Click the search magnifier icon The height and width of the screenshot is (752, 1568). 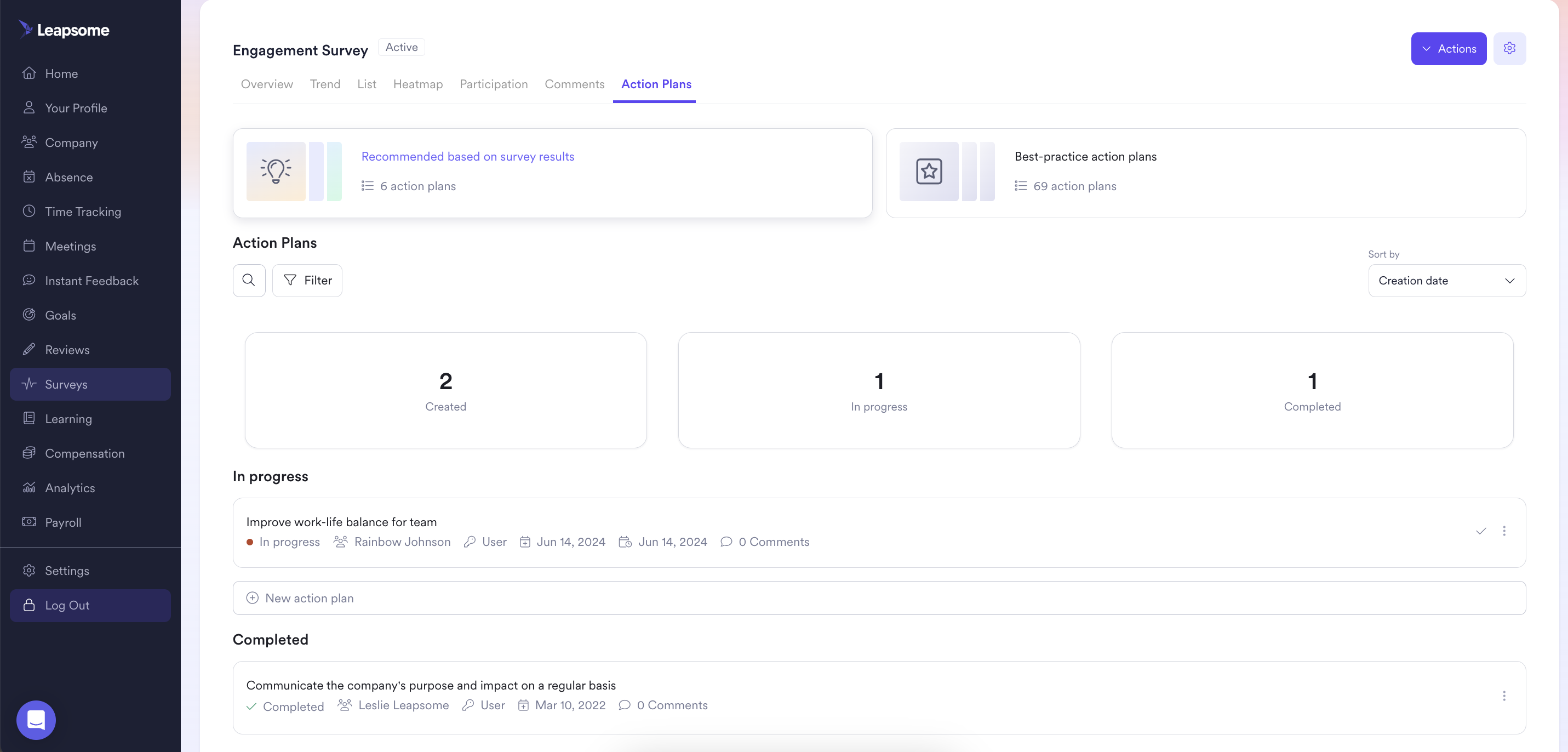tap(248, 280)
